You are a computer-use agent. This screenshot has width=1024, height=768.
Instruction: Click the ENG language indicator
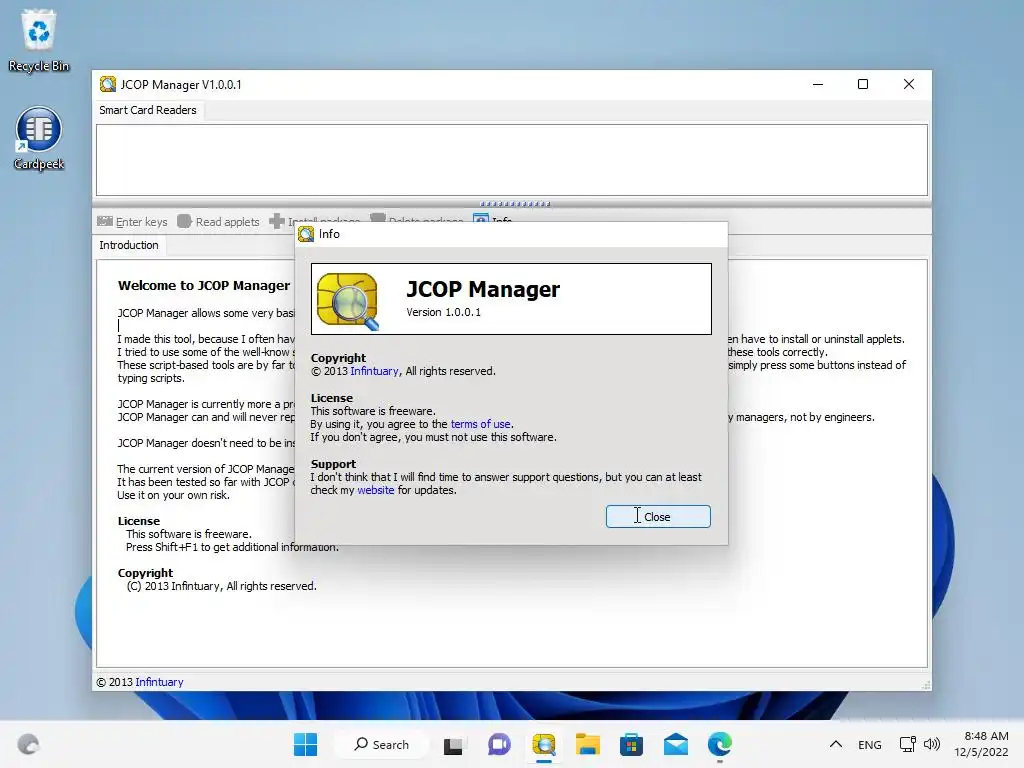[870, 744]
